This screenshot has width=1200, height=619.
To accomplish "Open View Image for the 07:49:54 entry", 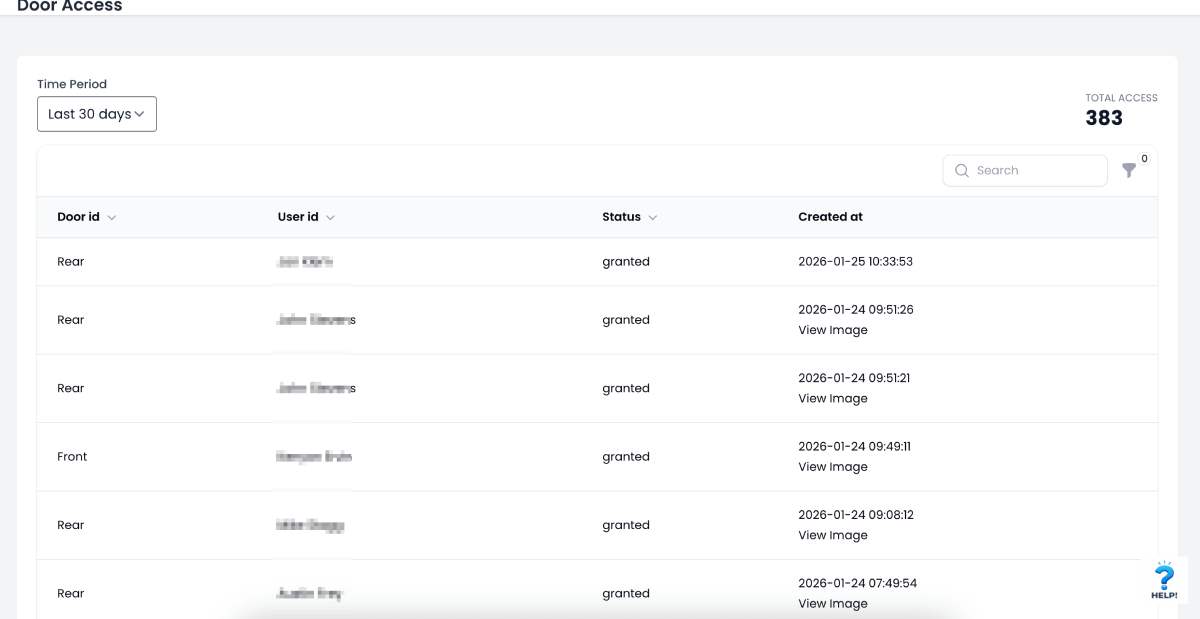I will (x=832, y=603).
